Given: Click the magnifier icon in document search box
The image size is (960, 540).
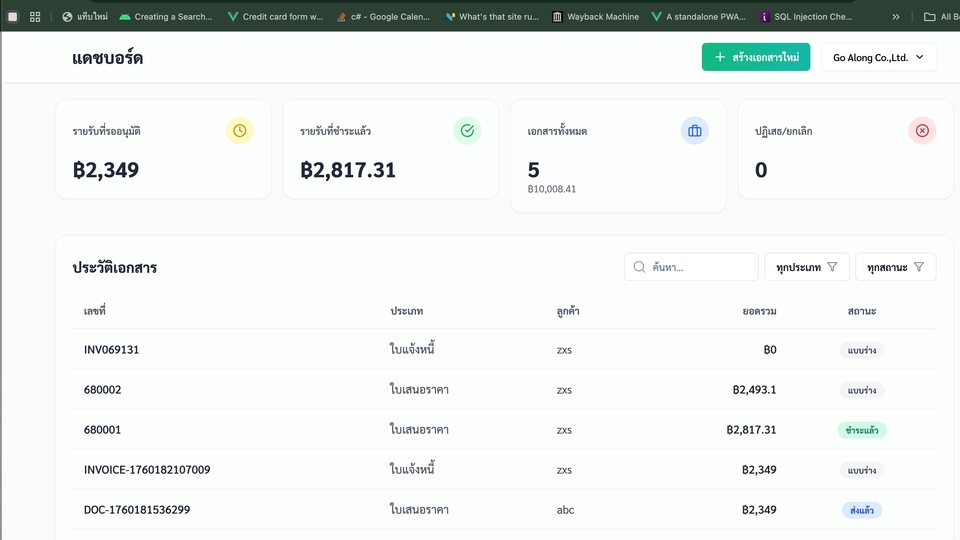Looking at the screenshot, I should tap(639, 267).
